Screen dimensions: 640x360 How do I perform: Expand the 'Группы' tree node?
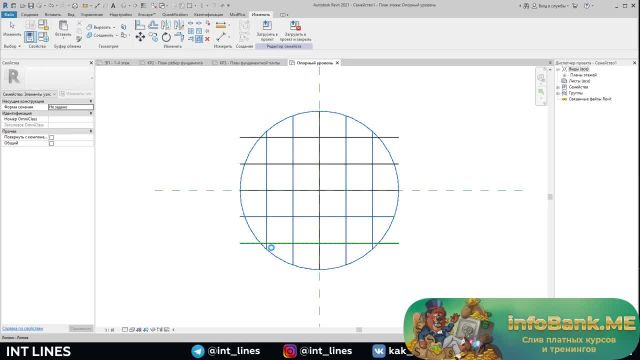tap(558, 93)
